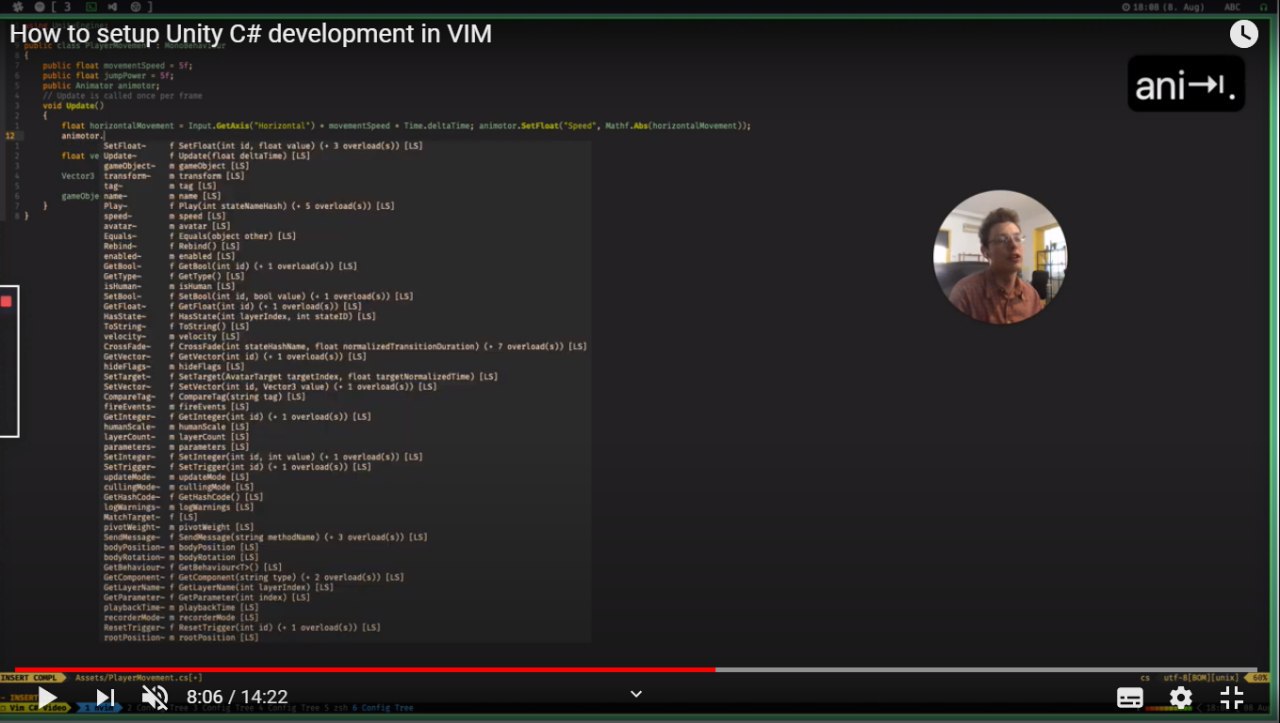Click the ani channel watermark logo

pyautogui.click(x=1185, y=83)
